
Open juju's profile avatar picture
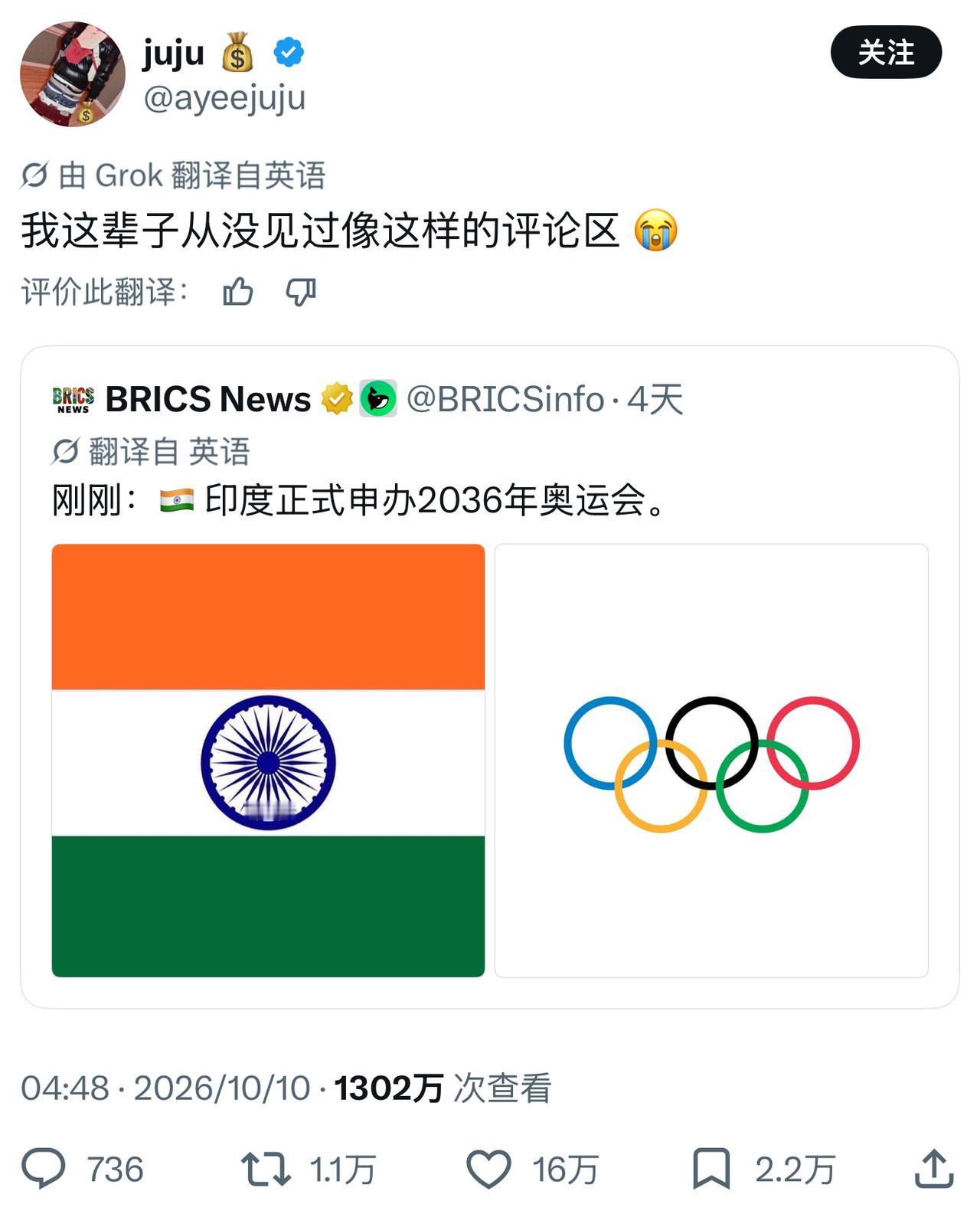pos(73,74)
